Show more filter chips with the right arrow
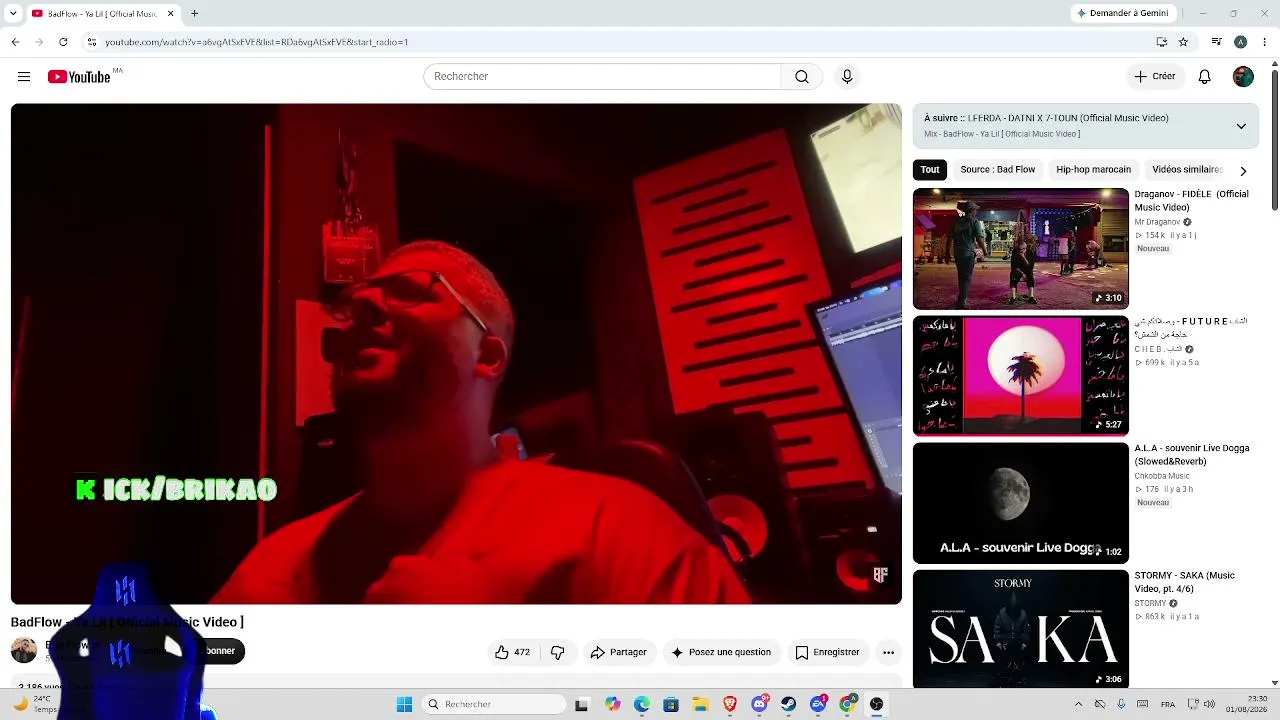The height and width of the screenshot is (720, 1280). click(1243, 170)
